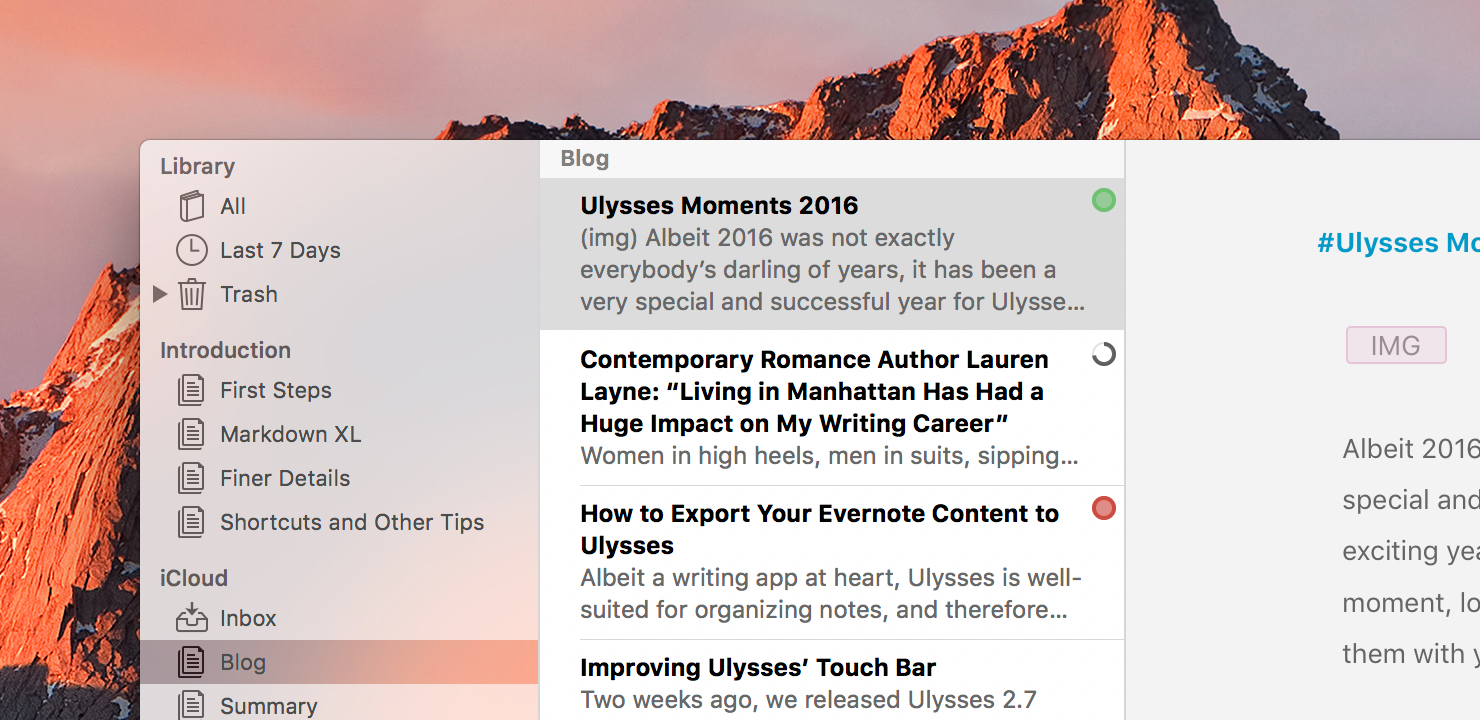
Task: Click the Introduction section header
Action: point(225,350)
